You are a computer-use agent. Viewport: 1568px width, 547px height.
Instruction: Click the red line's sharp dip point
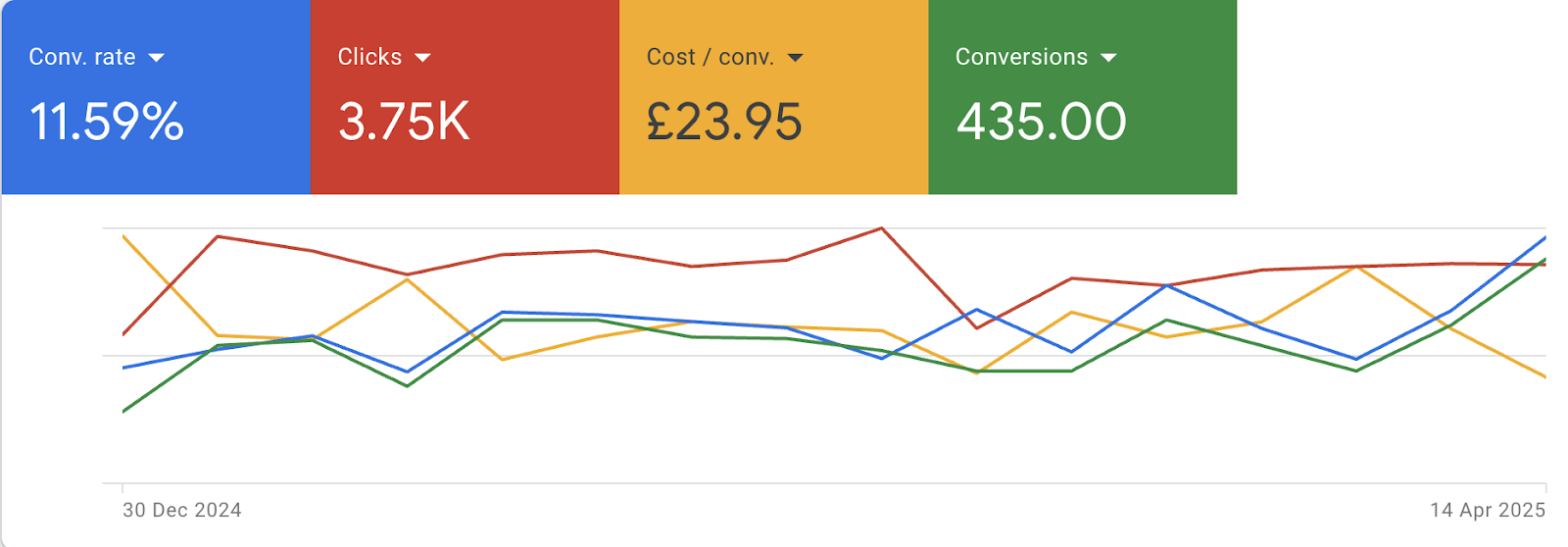click(977, 327)
